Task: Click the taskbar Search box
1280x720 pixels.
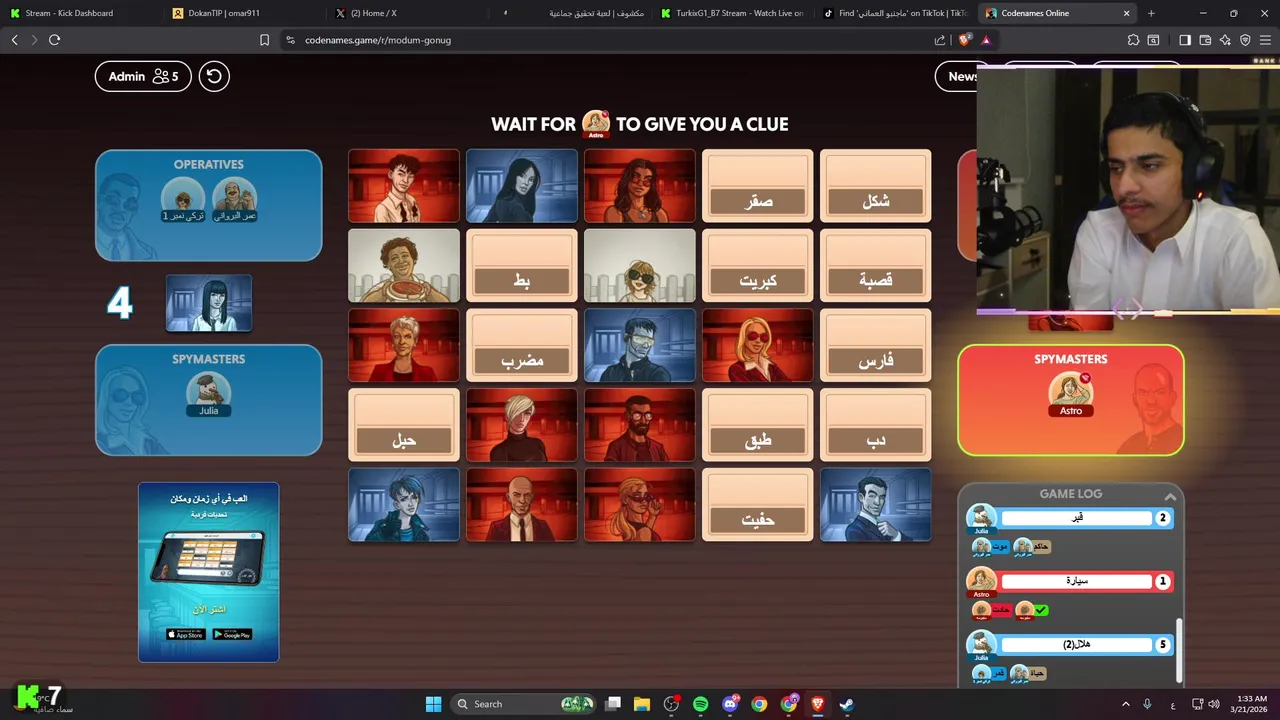Action: [522, 704]
